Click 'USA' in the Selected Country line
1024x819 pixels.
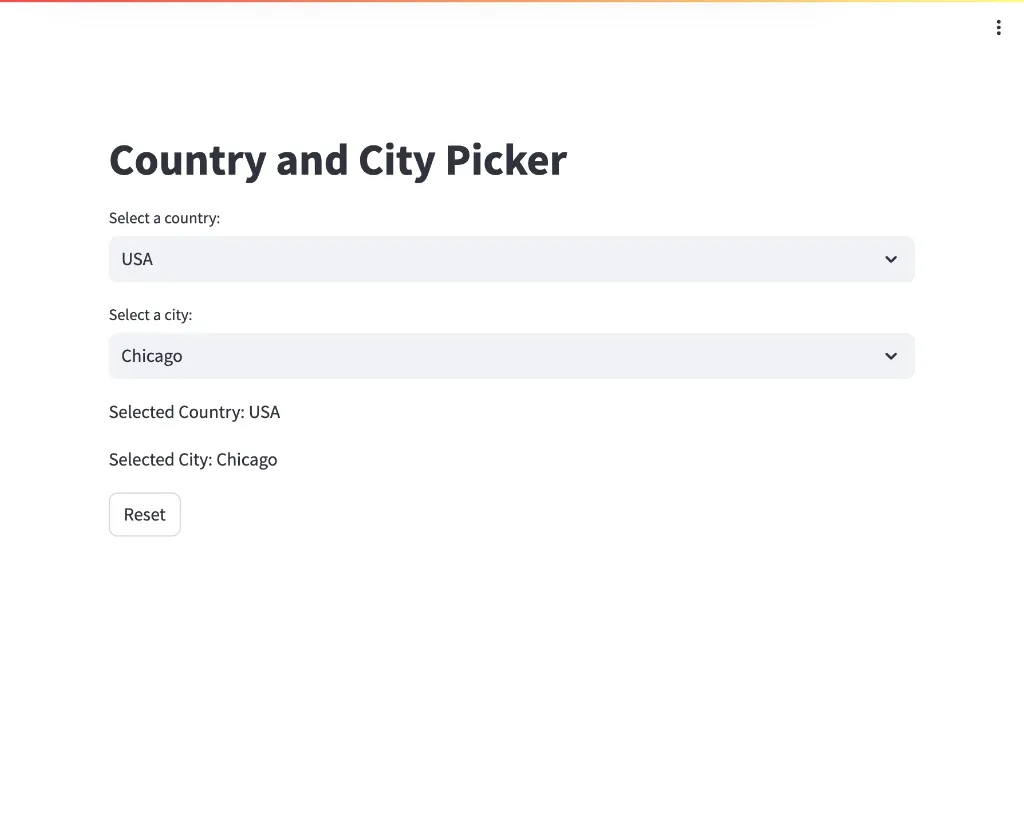pos(264,412)
